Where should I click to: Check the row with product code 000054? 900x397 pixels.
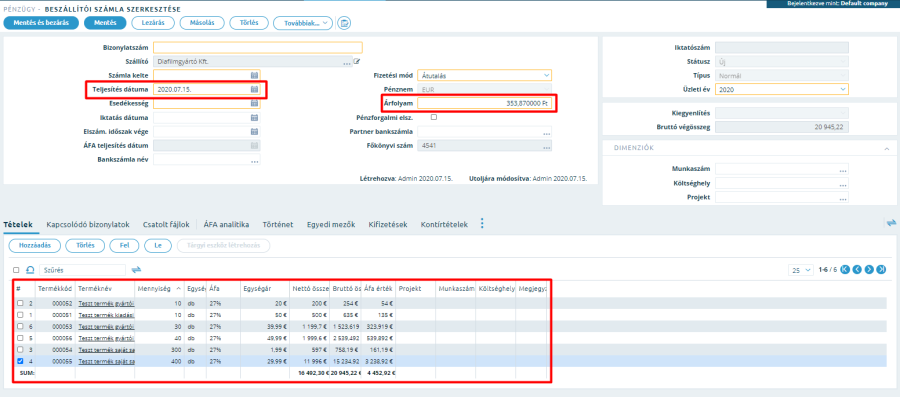pyautogui.click(x=20, y=349)
